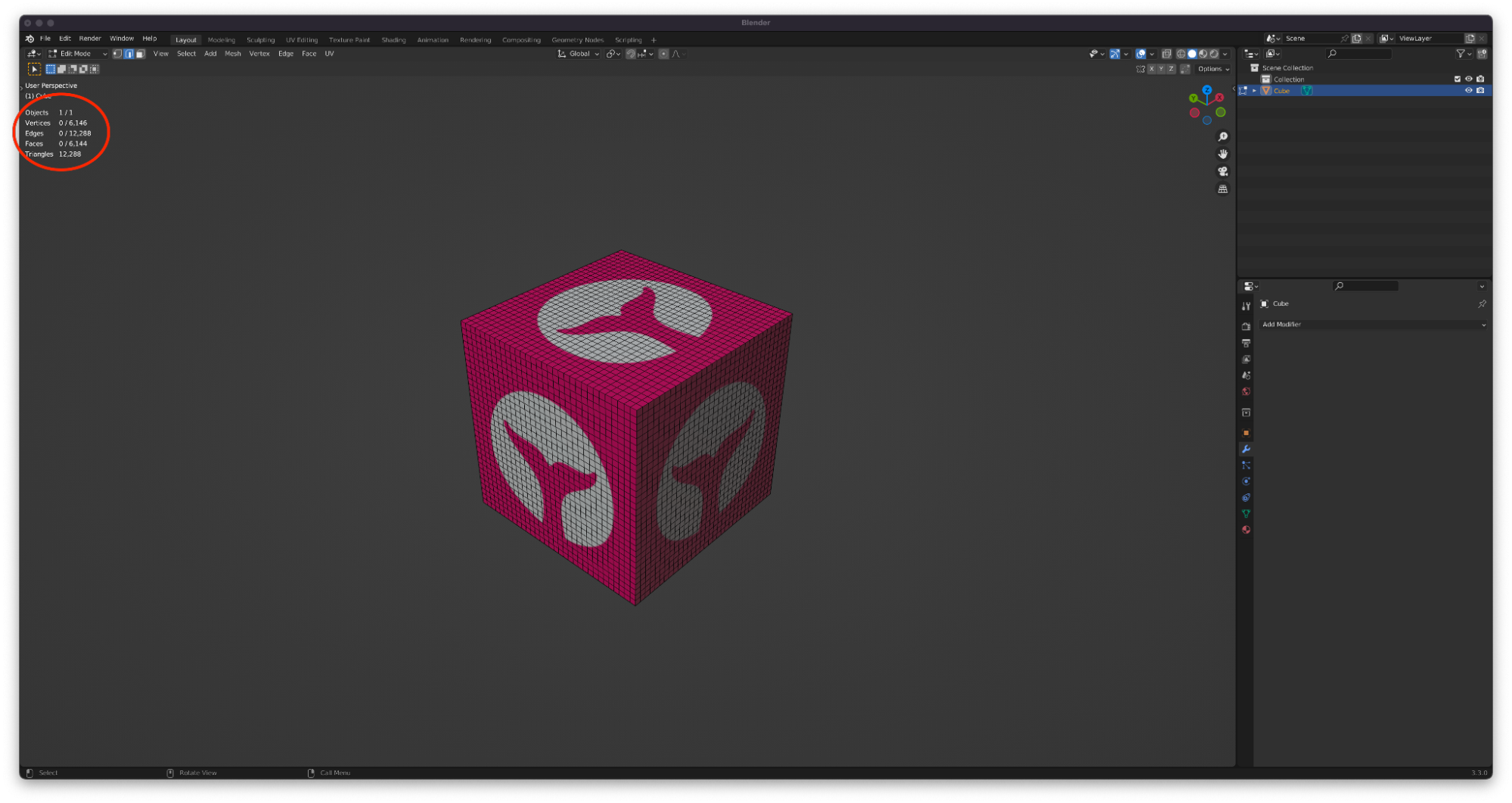Uncheck the Collection exclude checkbox
1512x803 pixels.
point(1457,79)
